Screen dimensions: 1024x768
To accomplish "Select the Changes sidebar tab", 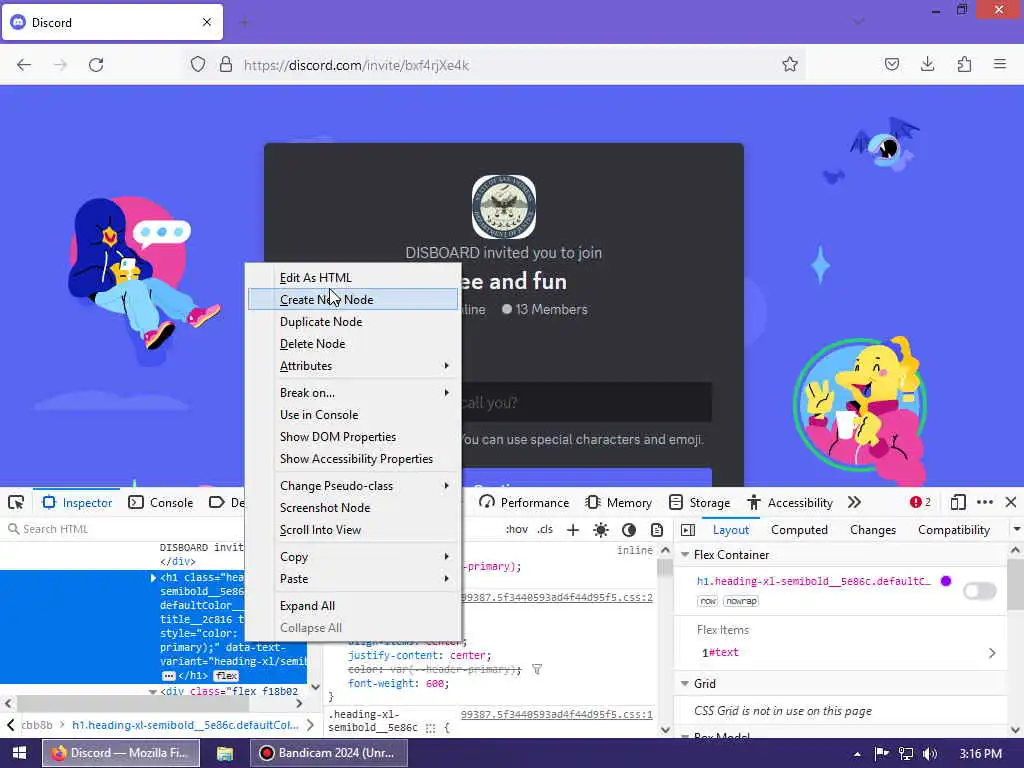I will point(872,530).
